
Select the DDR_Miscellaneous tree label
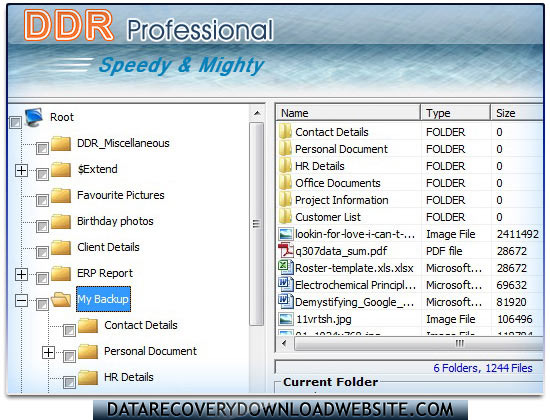click(123, 143)
